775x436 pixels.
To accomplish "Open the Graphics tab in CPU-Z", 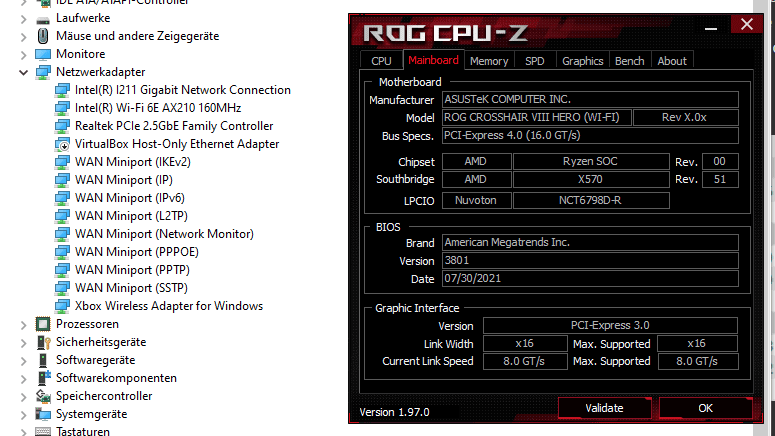I will [582, 61].
